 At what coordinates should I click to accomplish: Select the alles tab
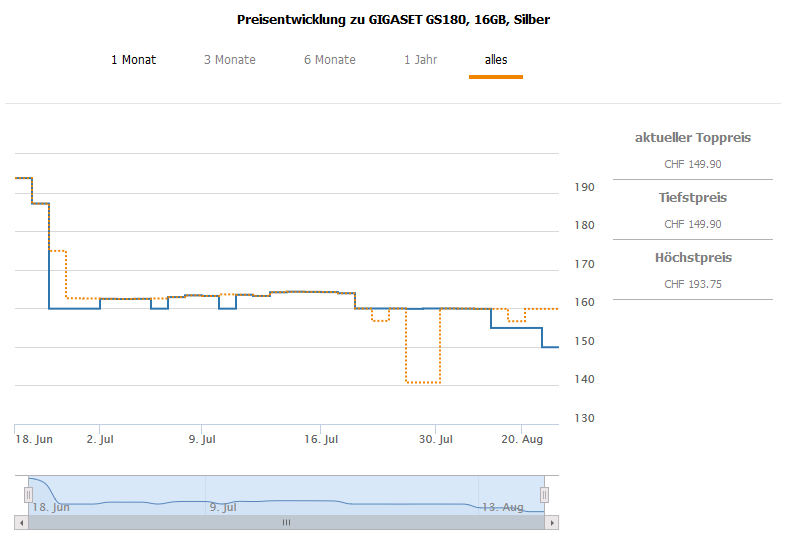tap(496, 60)
